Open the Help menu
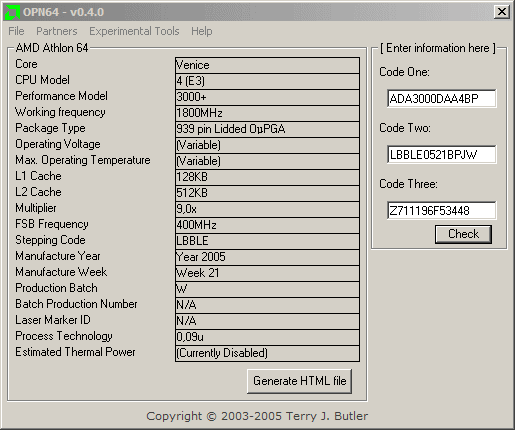 point(201,31)
